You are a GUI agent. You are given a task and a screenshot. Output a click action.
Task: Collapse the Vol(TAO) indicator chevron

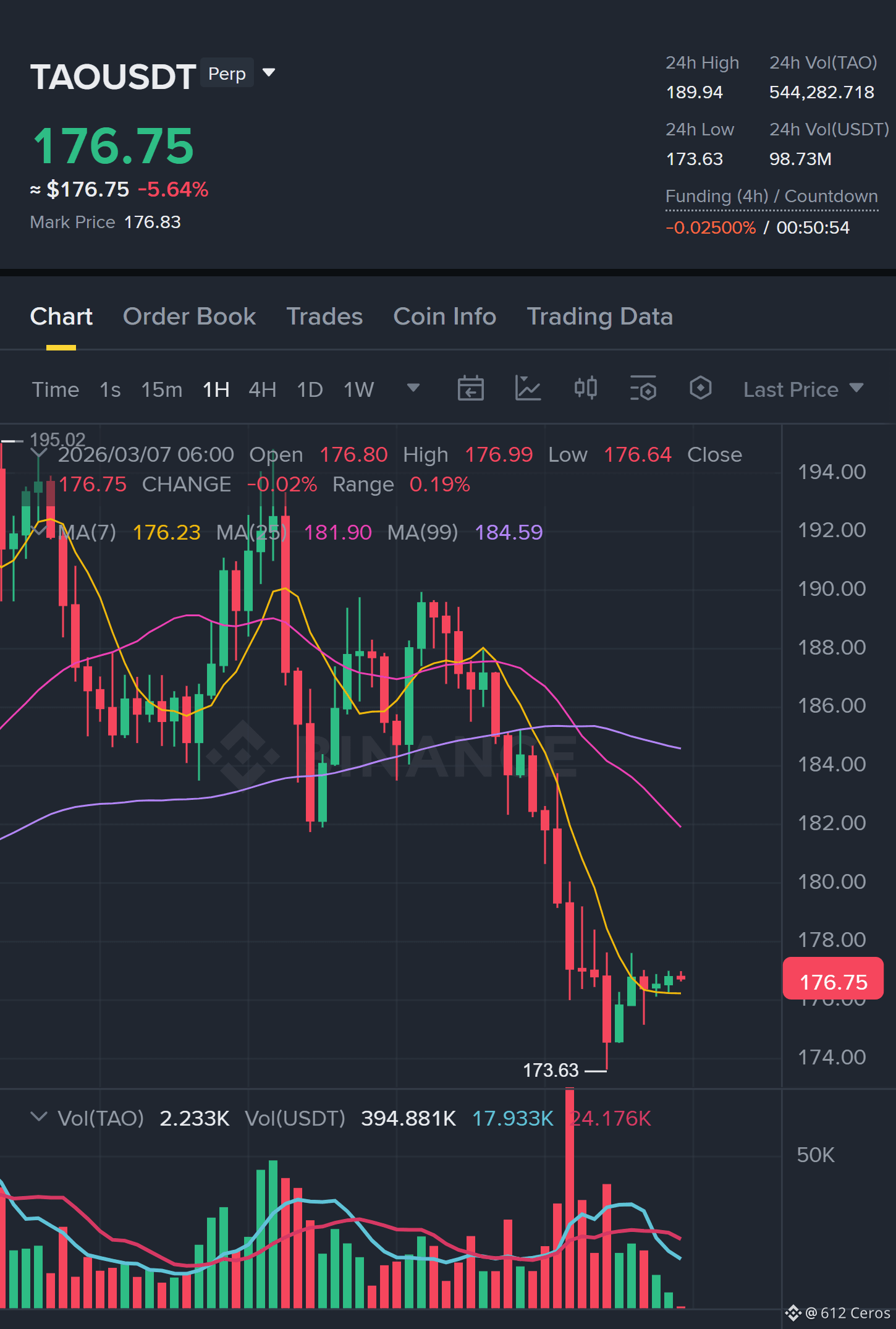pos(39,1117)
